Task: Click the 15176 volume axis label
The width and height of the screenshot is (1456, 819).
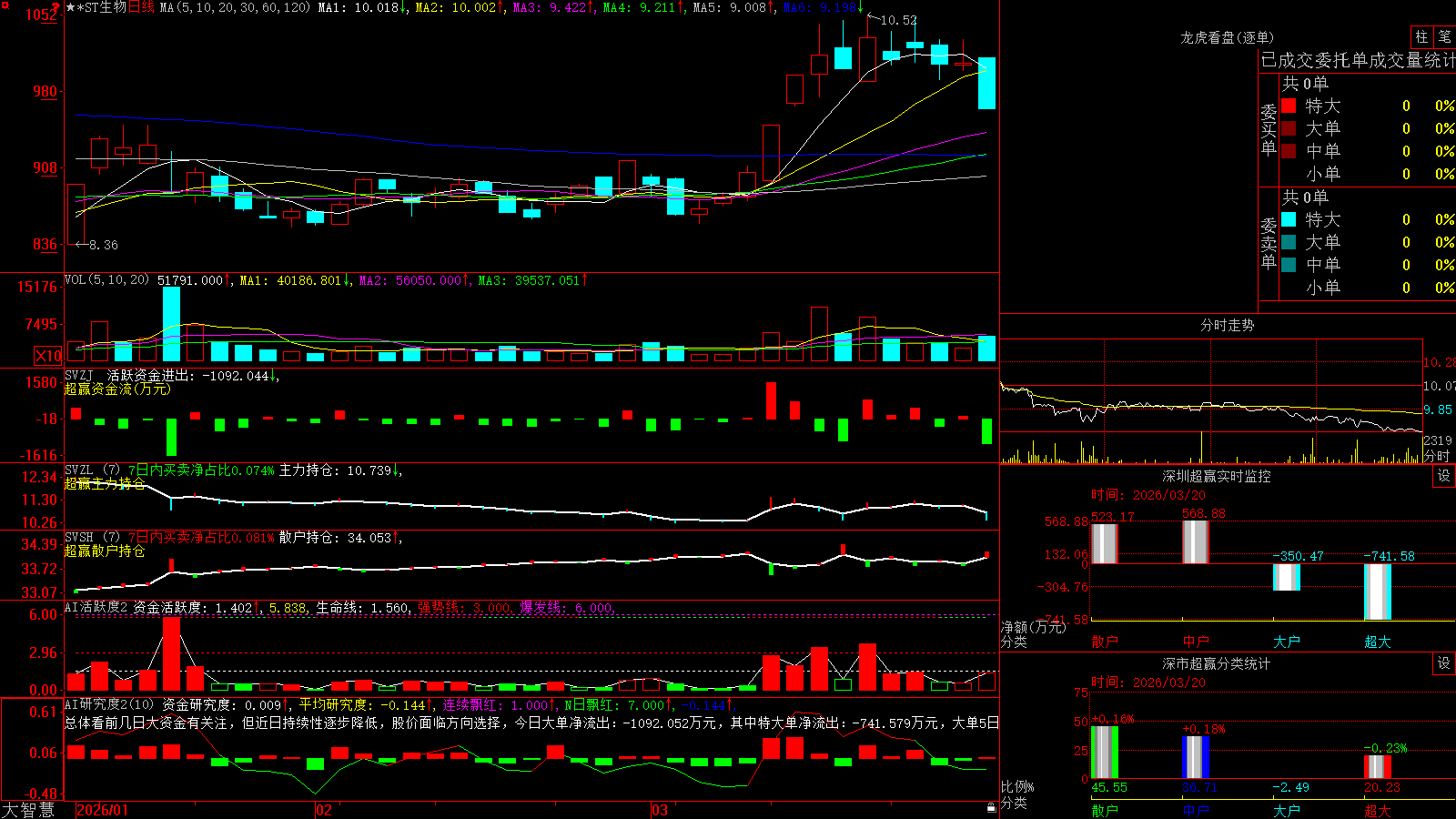Action: [37, 288]
